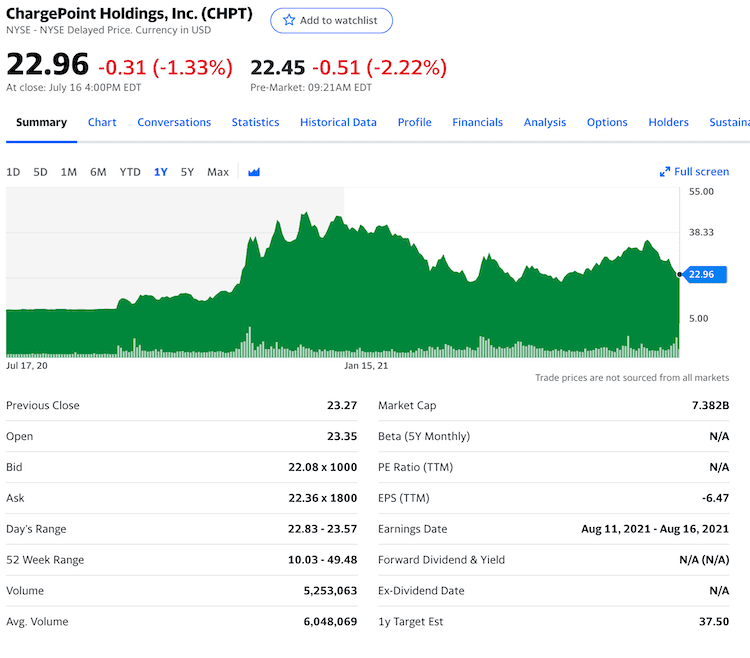The height and width of the screenshot is (658, 750).
Task: Click the EPS (TTM) value -6.47
Action: coord(716,498)
